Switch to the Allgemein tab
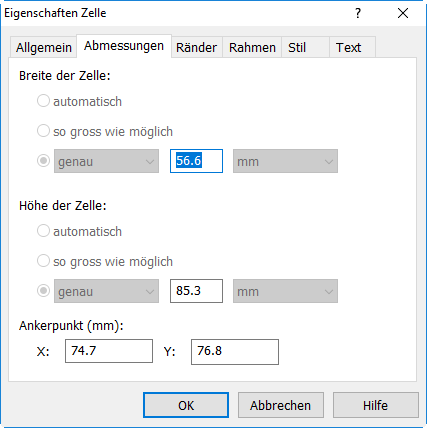The image size is (427, 428). [x=44, y=48]
